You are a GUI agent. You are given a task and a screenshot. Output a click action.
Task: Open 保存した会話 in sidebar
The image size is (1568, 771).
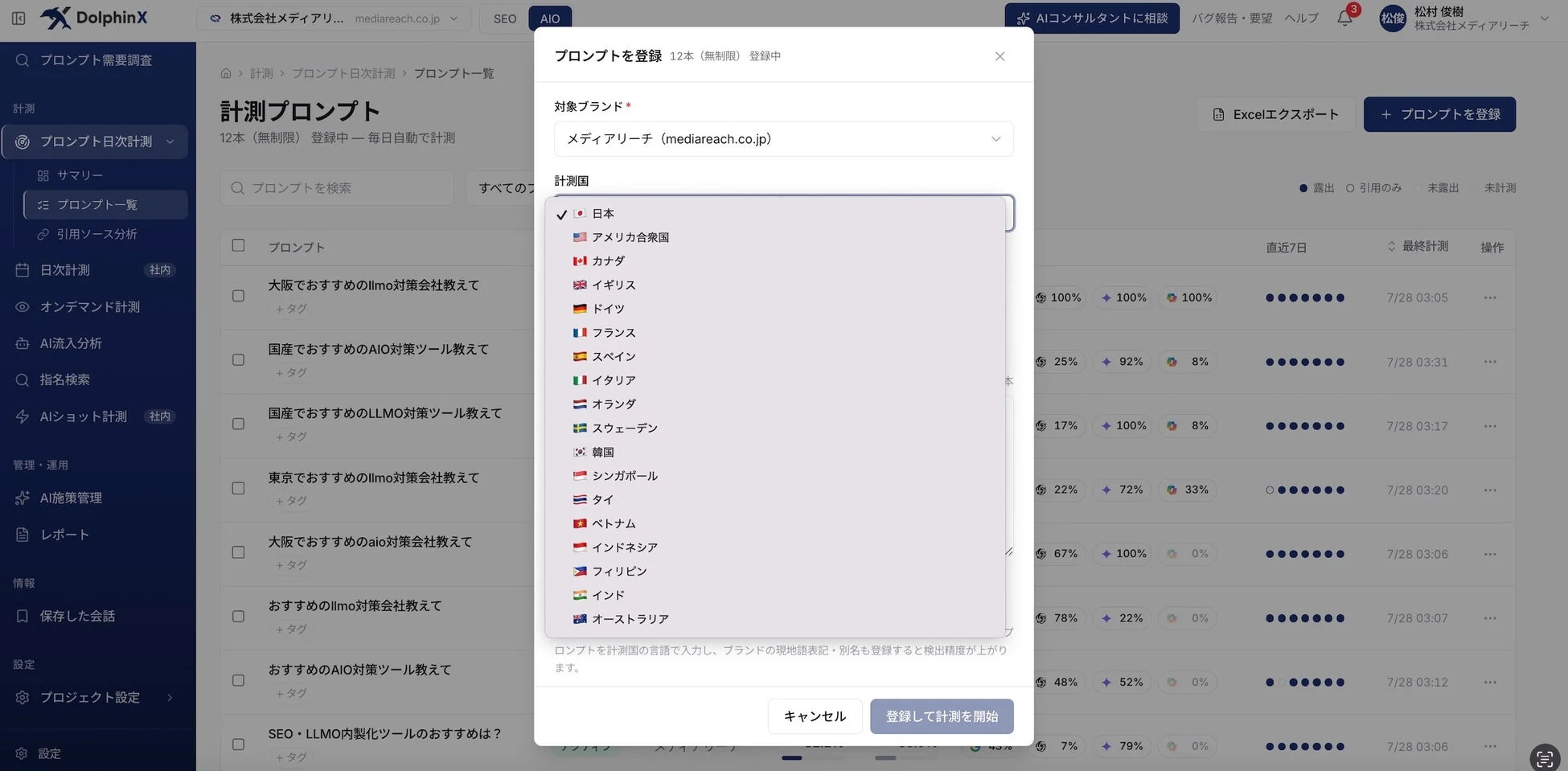pyautogui.click(x=77, y=617)
